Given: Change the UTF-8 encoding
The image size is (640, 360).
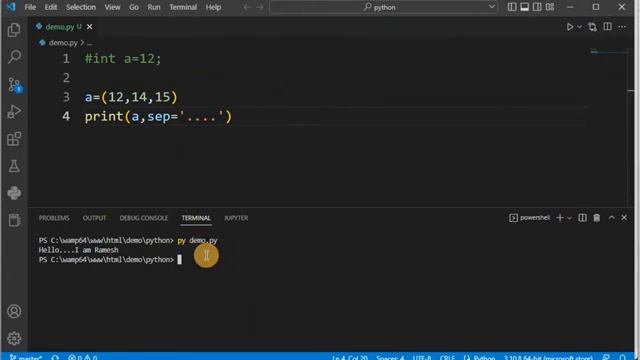Looking at the screenshot, I should [422, 357].
